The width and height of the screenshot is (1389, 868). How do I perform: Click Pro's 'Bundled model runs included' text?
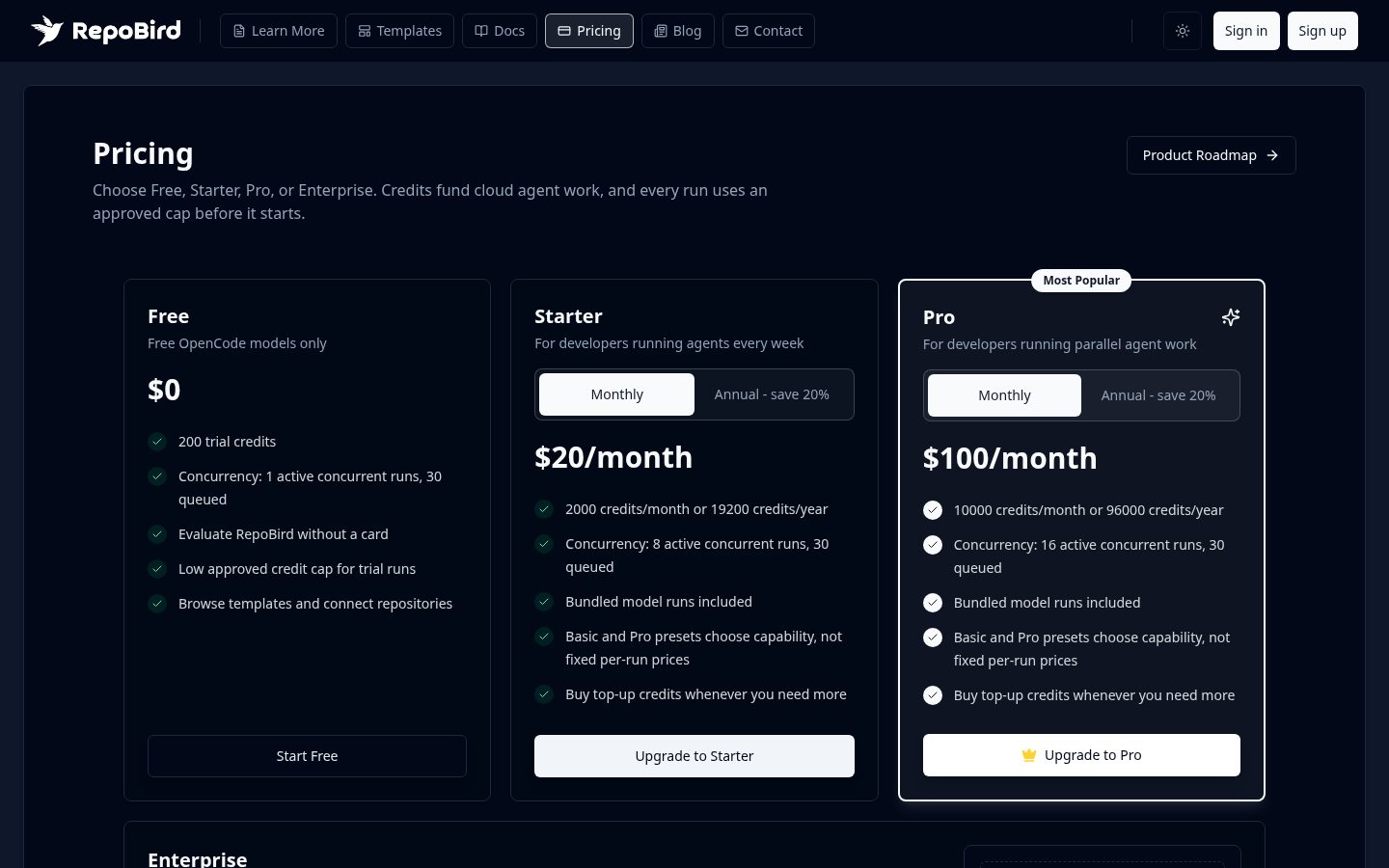1047,603
